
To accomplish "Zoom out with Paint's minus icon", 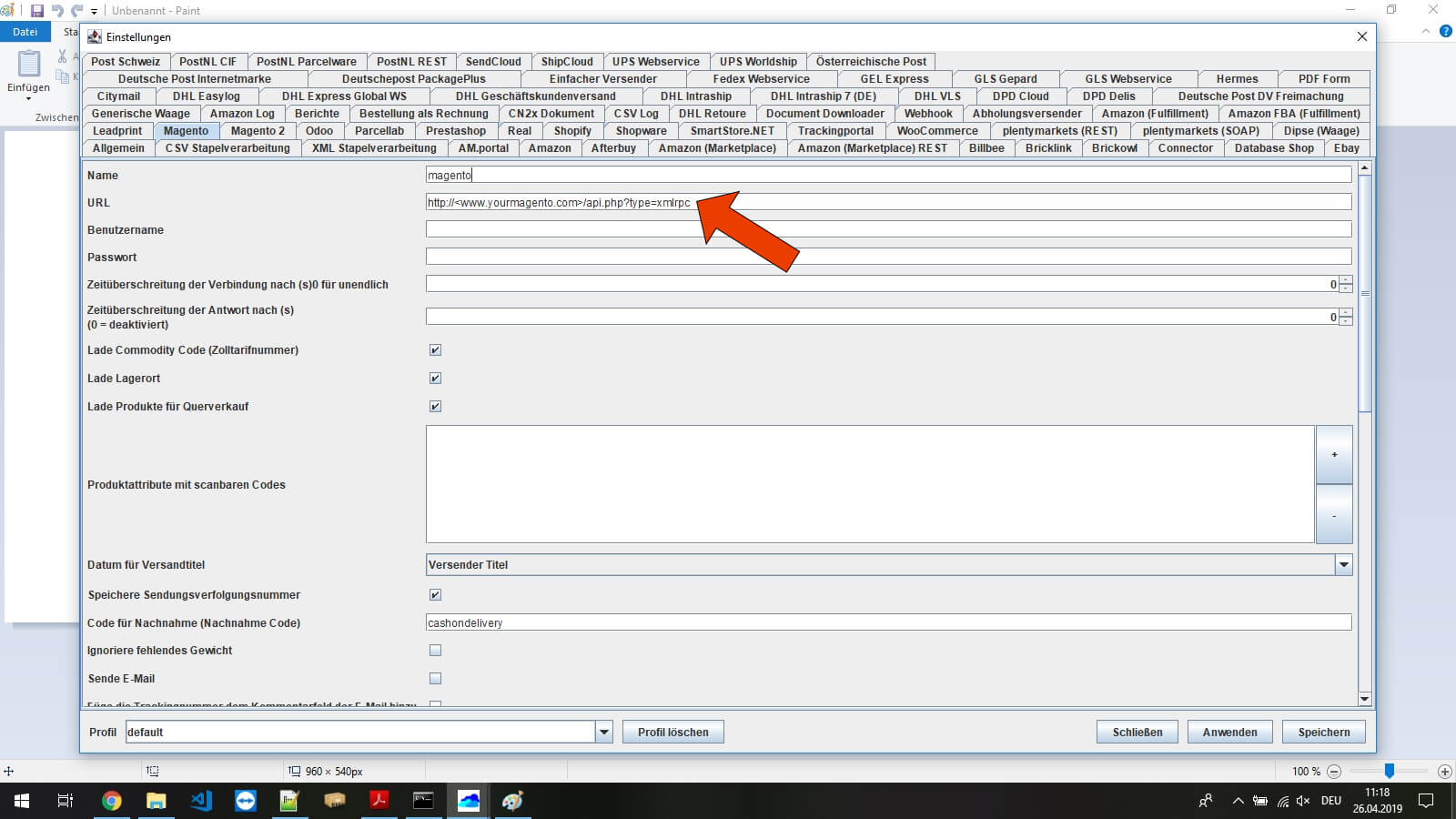I will 1334,771.
